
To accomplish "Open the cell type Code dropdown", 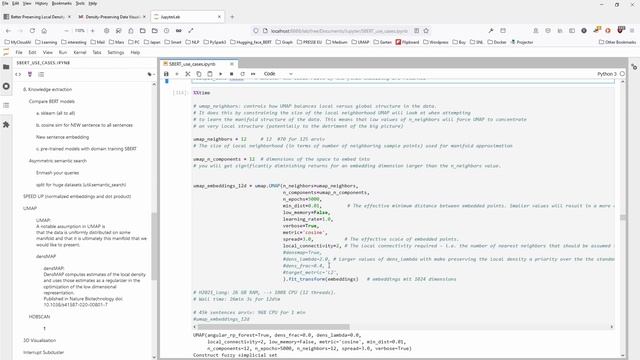I will point(278,74).
